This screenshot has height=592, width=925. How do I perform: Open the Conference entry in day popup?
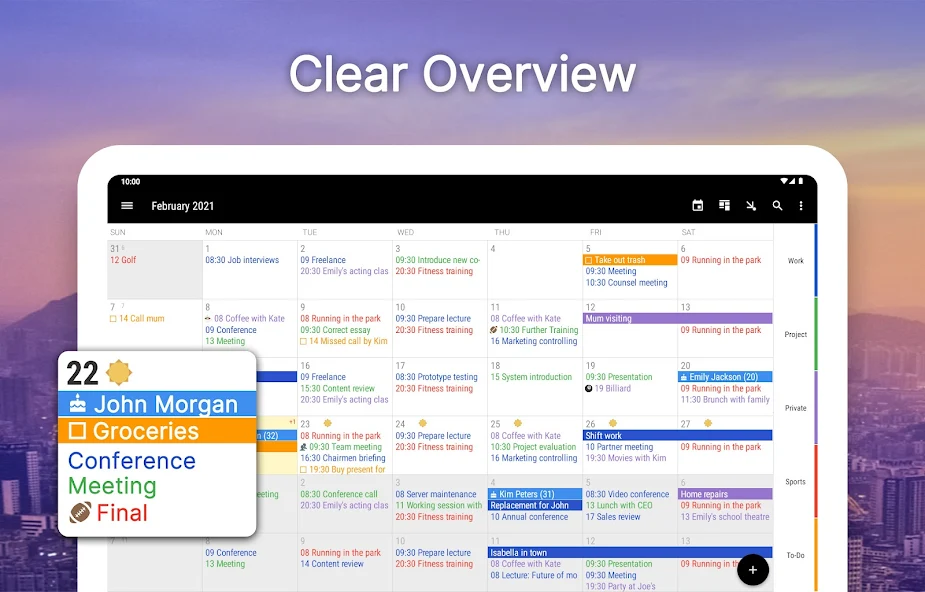pos(132,461)
